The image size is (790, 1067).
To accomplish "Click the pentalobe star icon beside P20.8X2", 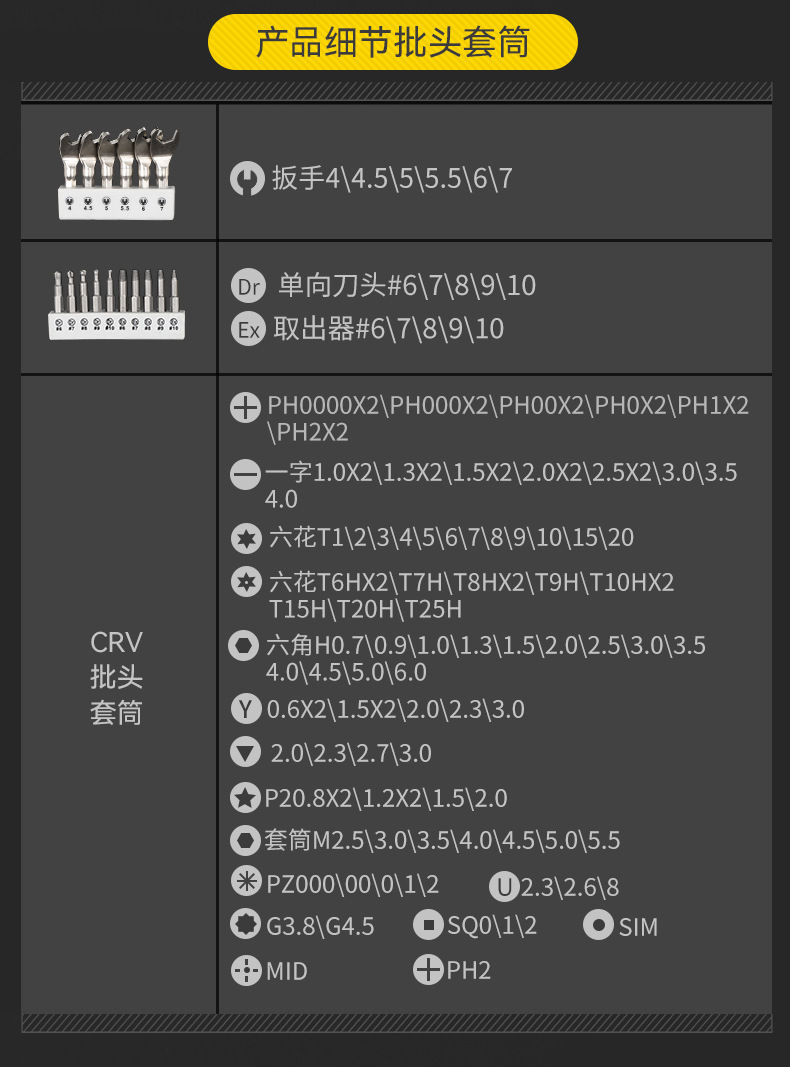I will tap(245, 798).
